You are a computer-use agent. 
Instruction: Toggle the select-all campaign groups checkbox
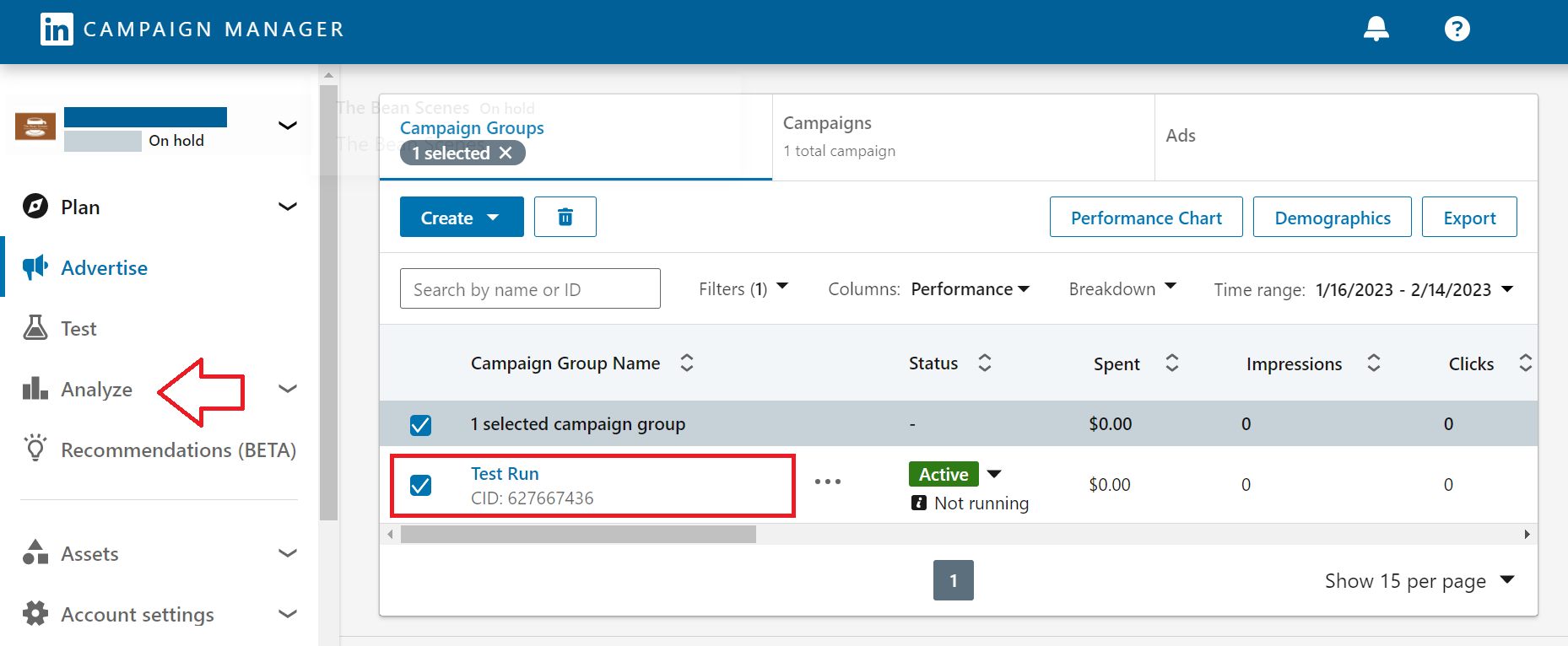click(x=420, y=424)
